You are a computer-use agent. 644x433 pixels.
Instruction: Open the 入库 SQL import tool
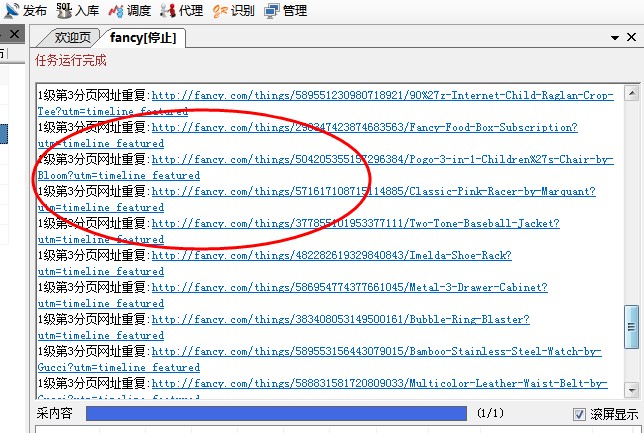pos(78,11)
